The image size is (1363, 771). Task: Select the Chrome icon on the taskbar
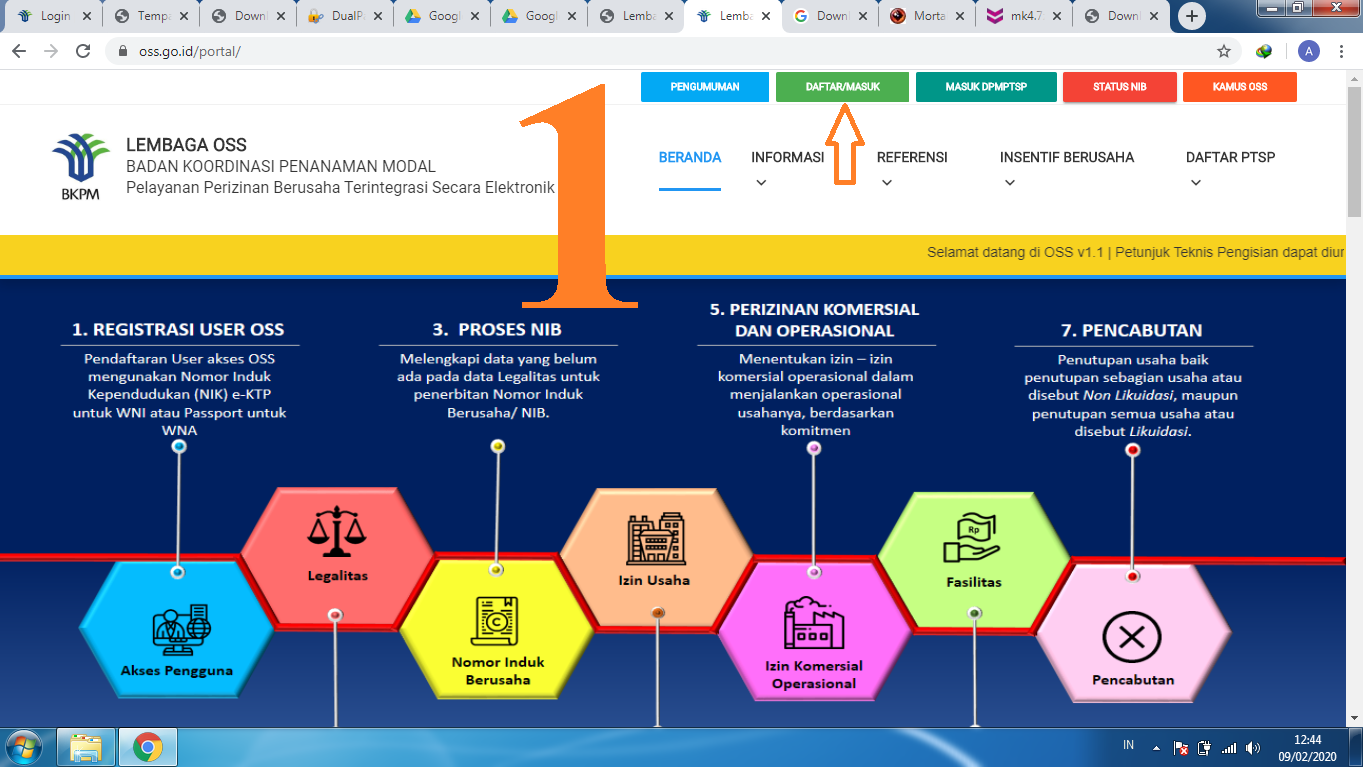146,746
